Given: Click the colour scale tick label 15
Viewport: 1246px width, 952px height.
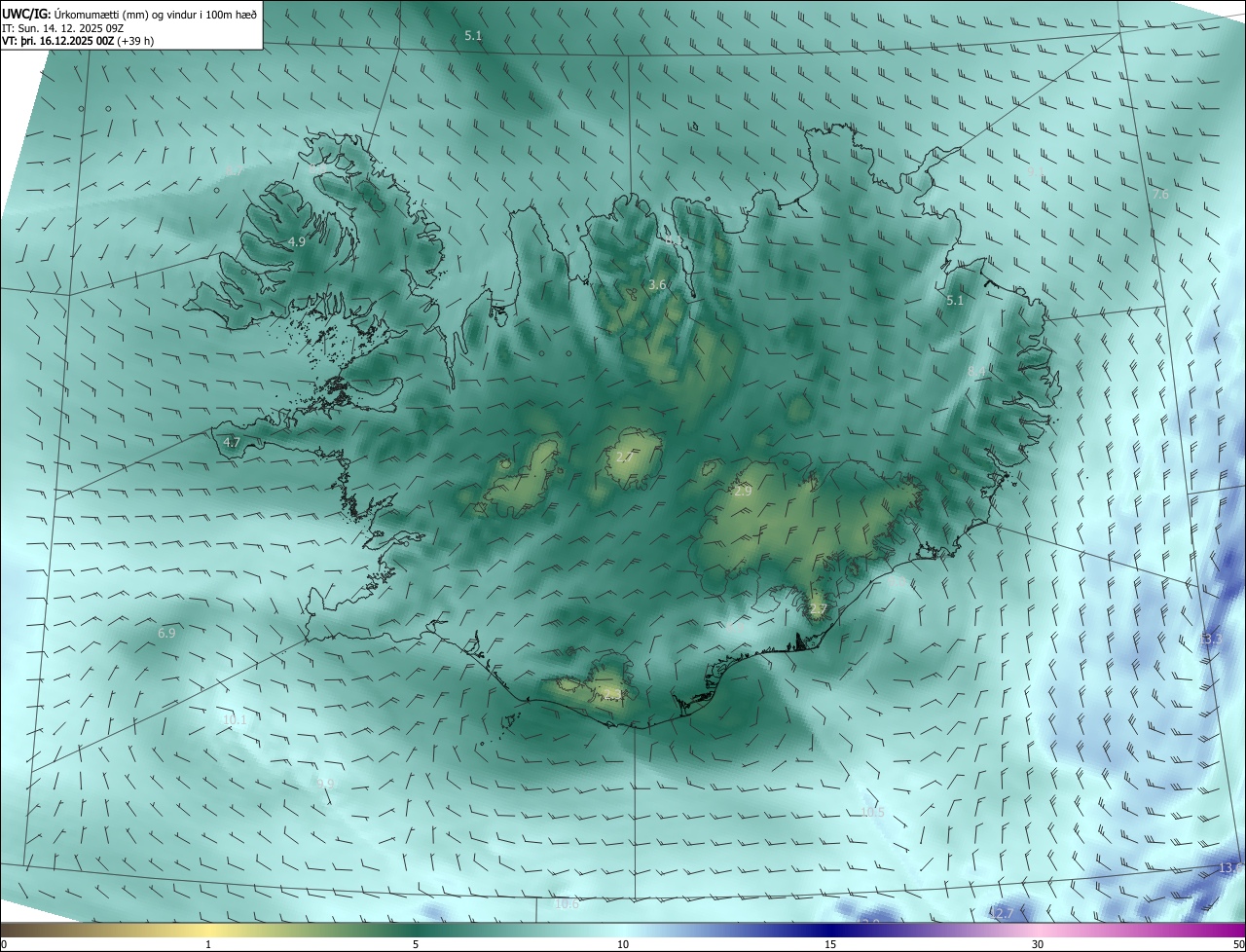Looking at the screenshot, I should [830, 944].
